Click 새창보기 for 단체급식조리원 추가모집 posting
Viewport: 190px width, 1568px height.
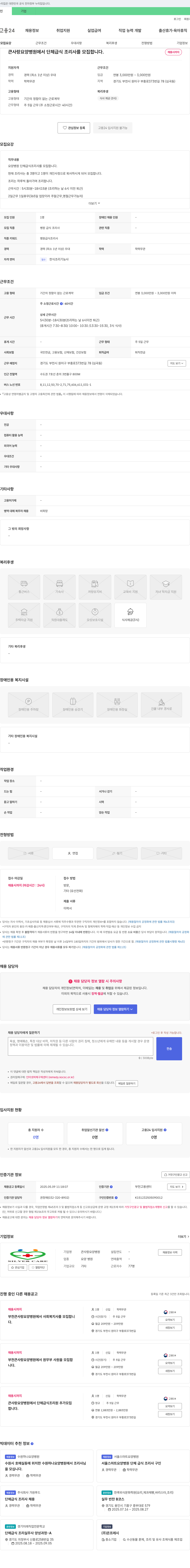coord(170,1414)
